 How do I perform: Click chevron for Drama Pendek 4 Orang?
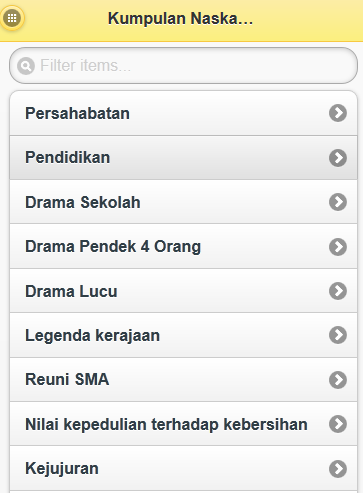click(338, 247)
